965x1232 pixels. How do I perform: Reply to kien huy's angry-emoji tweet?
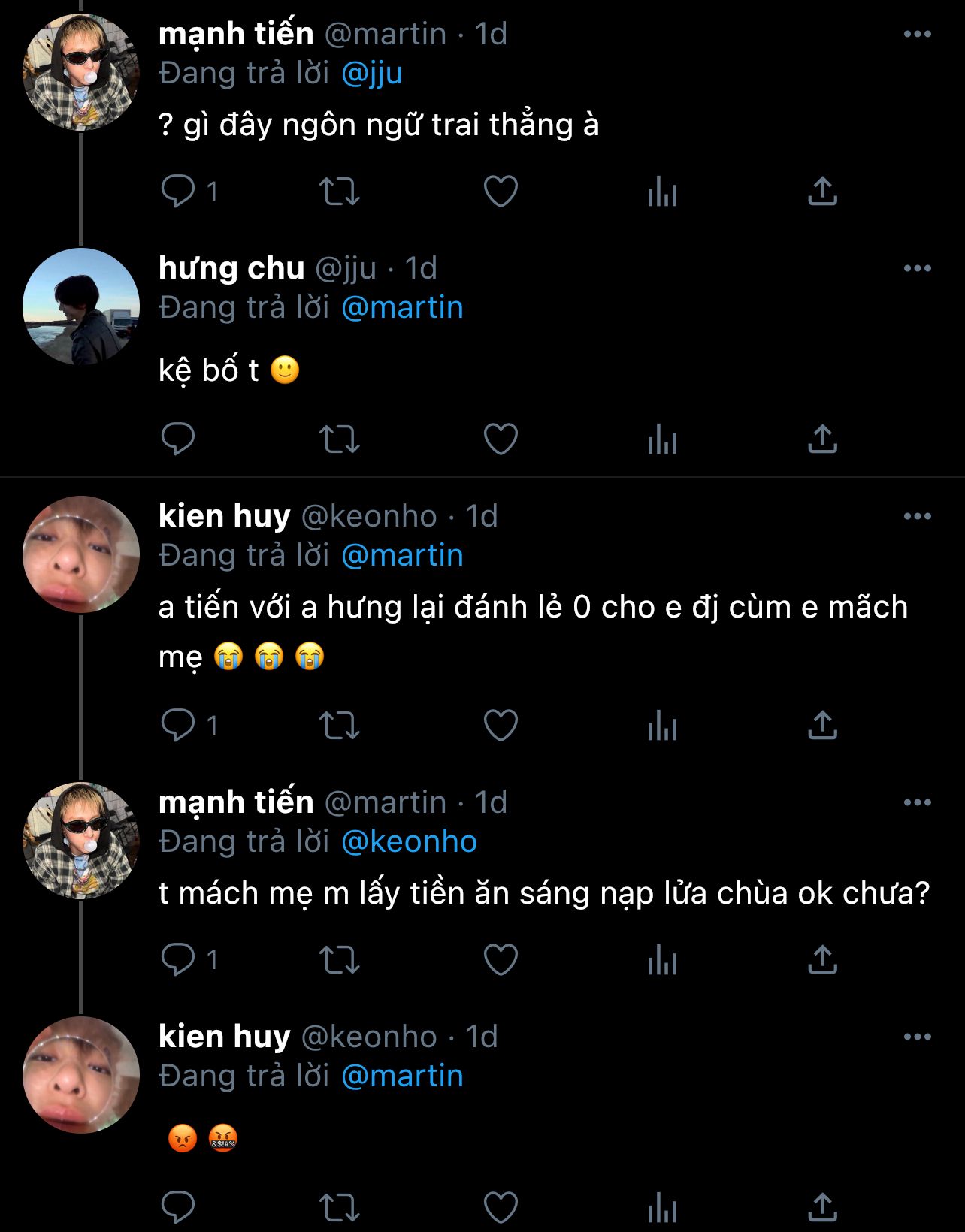point(178,1207)
